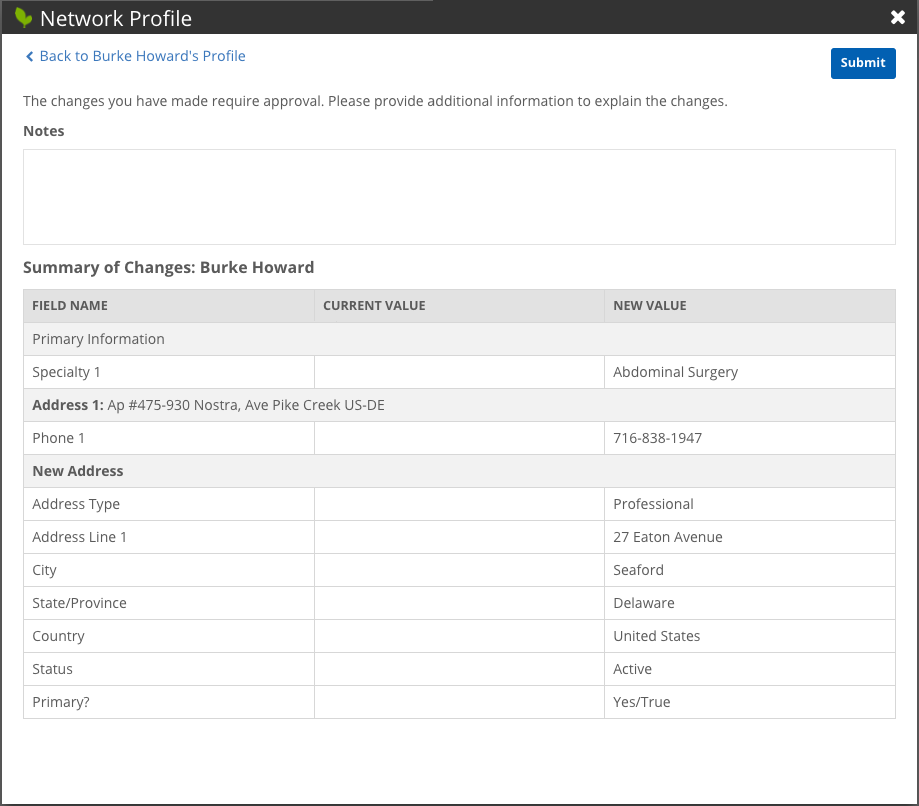Select the Primary Information section row
This screenshot has height=806, width=919.
98,339
